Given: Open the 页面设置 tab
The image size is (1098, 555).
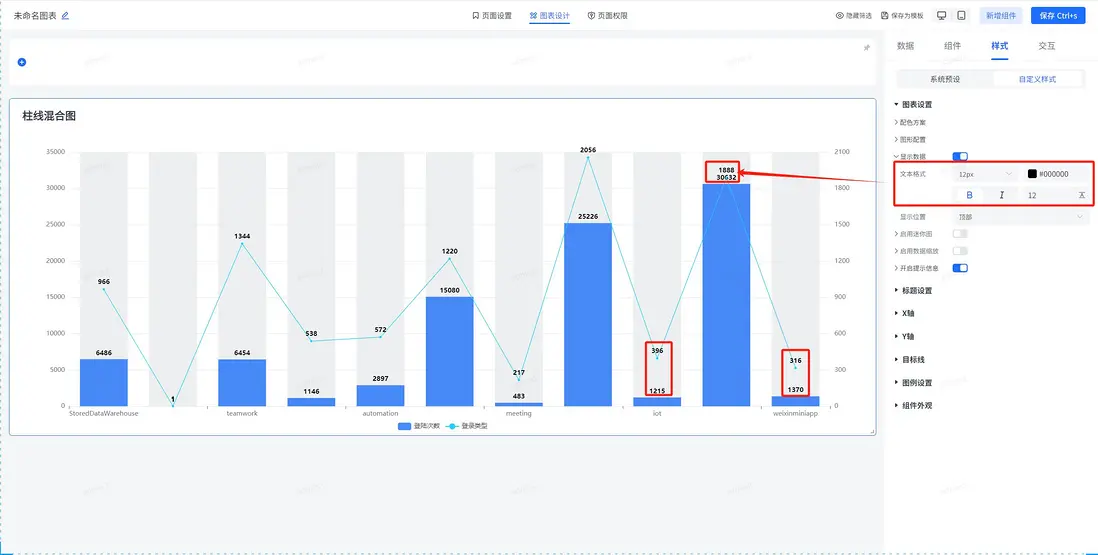Looking at the screenshot, I should pyautogui.click(x=492, y=15).
